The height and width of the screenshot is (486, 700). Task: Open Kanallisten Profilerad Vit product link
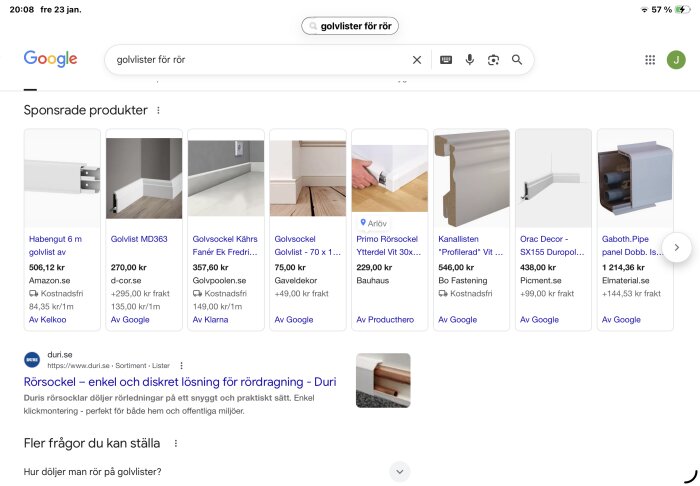tap(471, 245)
